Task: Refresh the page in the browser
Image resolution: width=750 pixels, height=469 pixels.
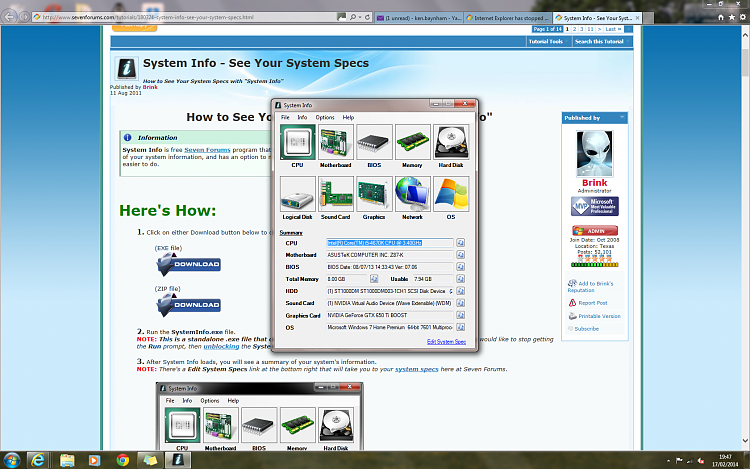Action: pyautogui.click(x=367, y=17)
